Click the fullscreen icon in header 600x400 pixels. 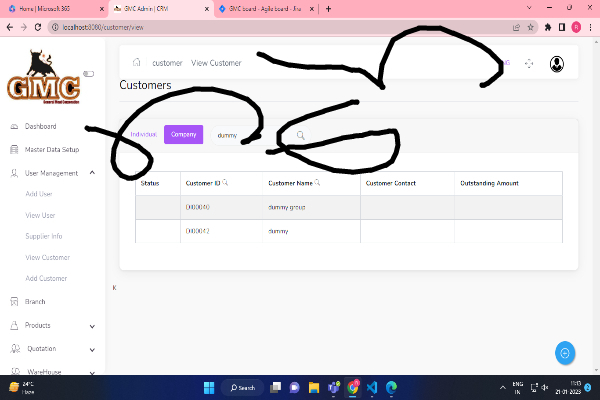(x=529, y=63)
